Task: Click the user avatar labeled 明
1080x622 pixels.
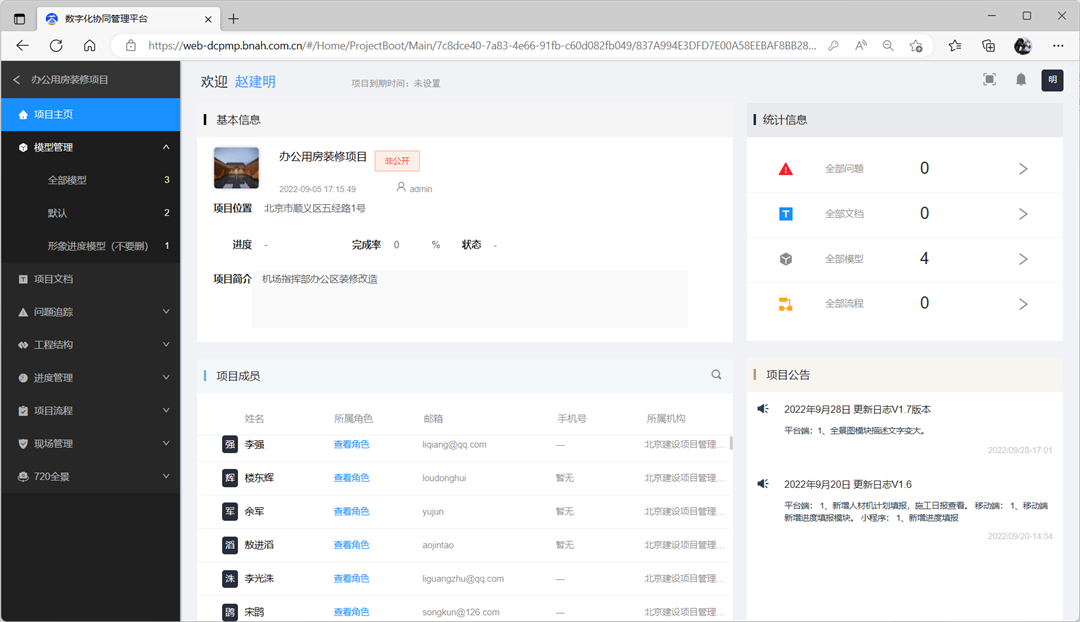Action: click(1052, 80)
